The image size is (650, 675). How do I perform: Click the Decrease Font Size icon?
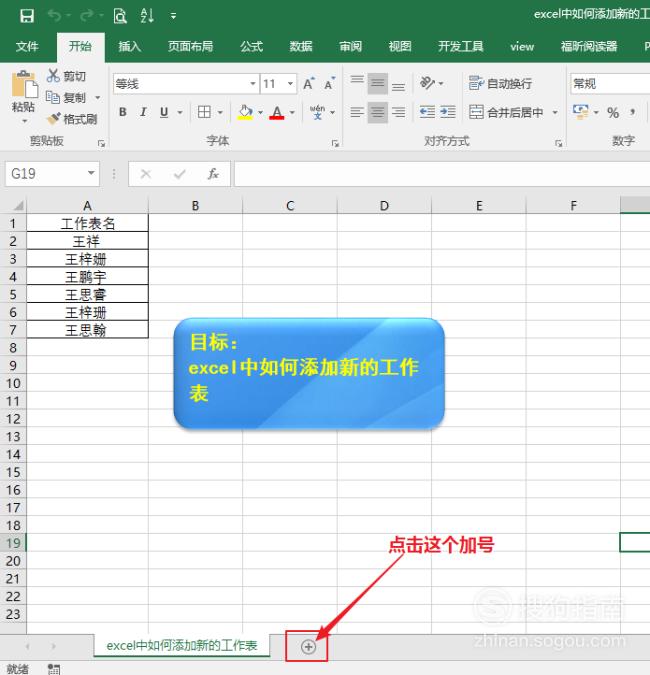329,84
